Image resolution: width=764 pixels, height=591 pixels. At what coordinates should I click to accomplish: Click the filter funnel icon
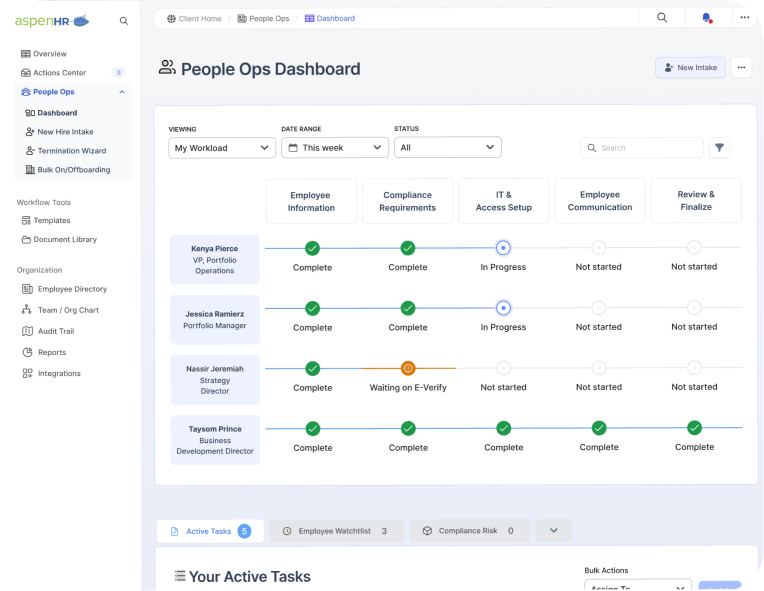[719, 148]
